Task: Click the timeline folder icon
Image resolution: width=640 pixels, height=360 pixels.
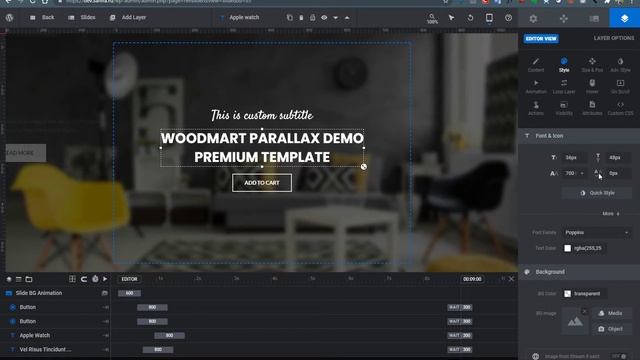Action: tap(29, 279)
